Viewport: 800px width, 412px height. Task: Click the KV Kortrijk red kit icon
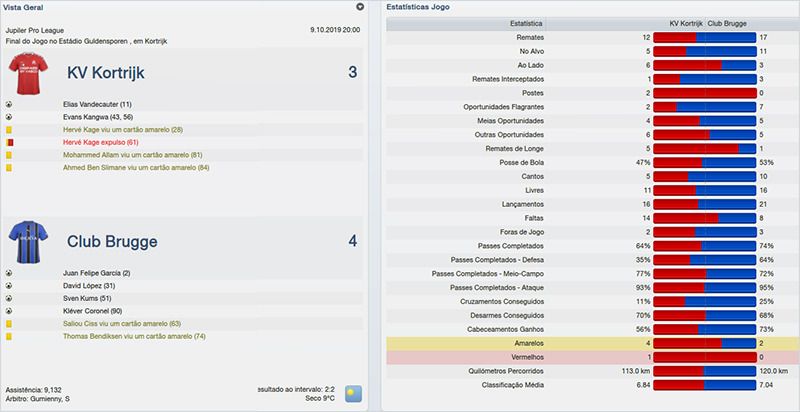click(x=28, y=74)
